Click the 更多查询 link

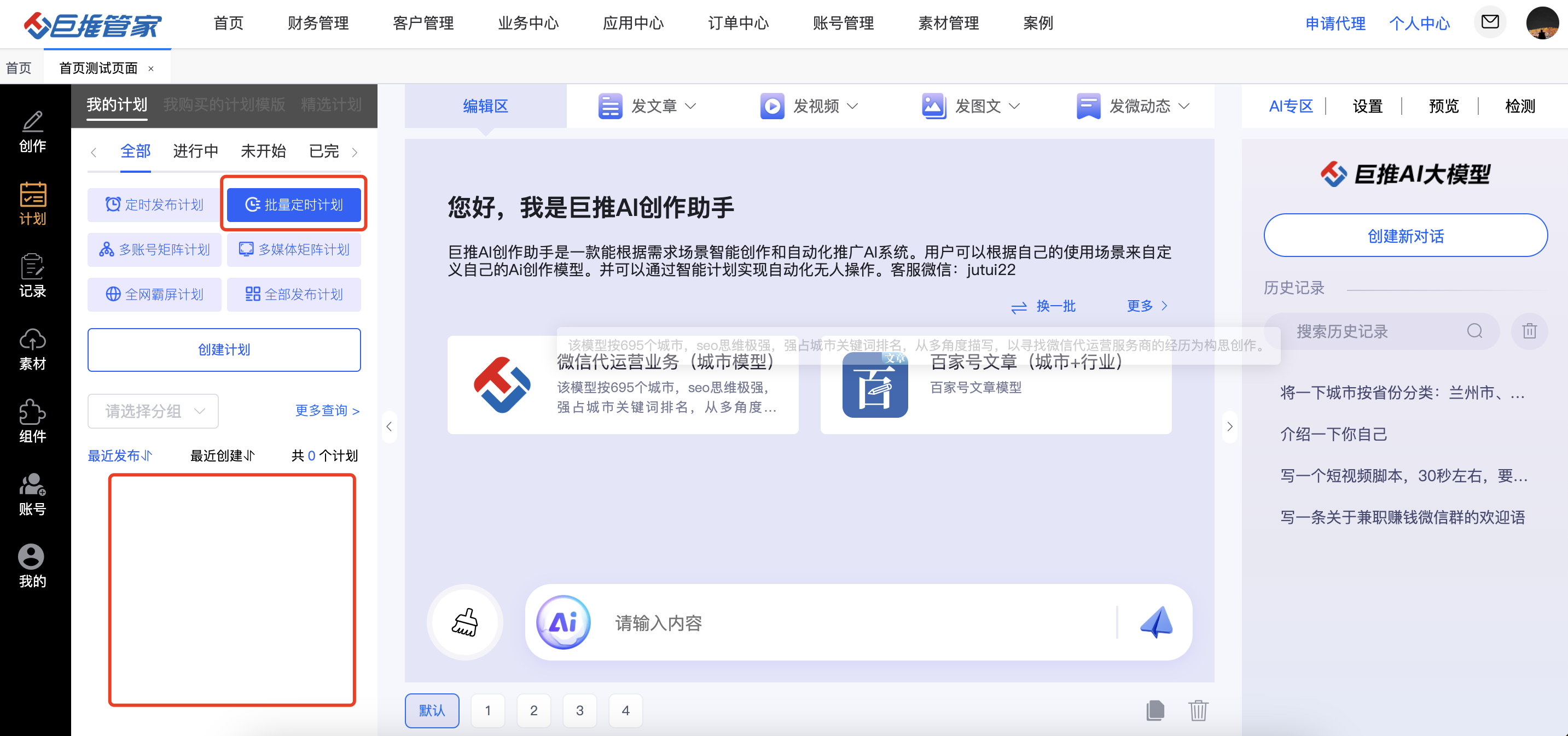pos(327,411)
